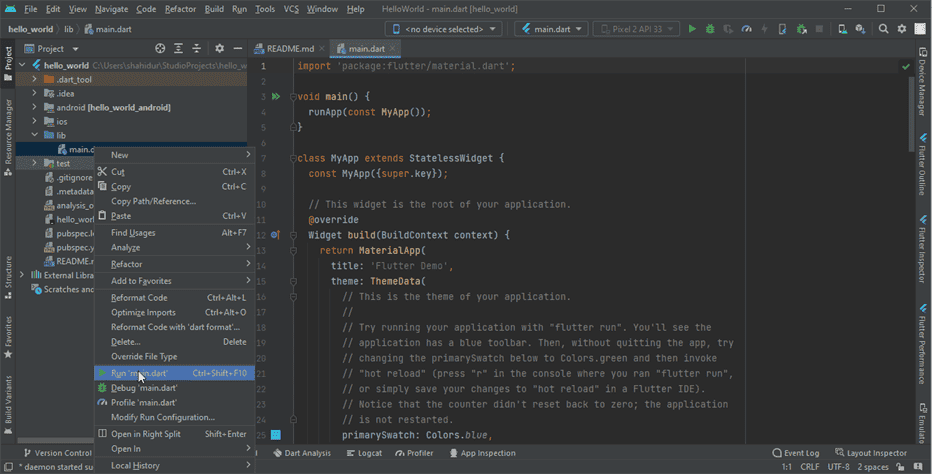Select Reformat Code in context menu
Screen dimensions: 932x474
[x=139, y=298]
